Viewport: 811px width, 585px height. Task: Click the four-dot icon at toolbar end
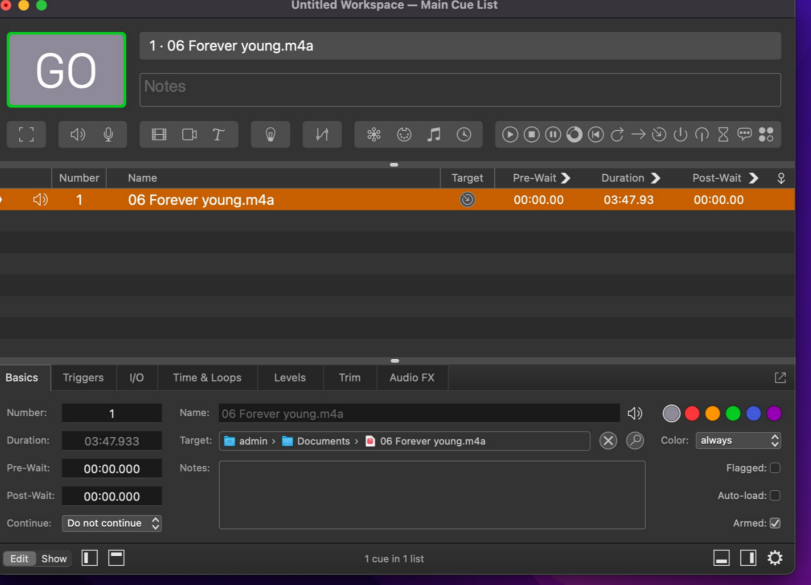point(766,134)
